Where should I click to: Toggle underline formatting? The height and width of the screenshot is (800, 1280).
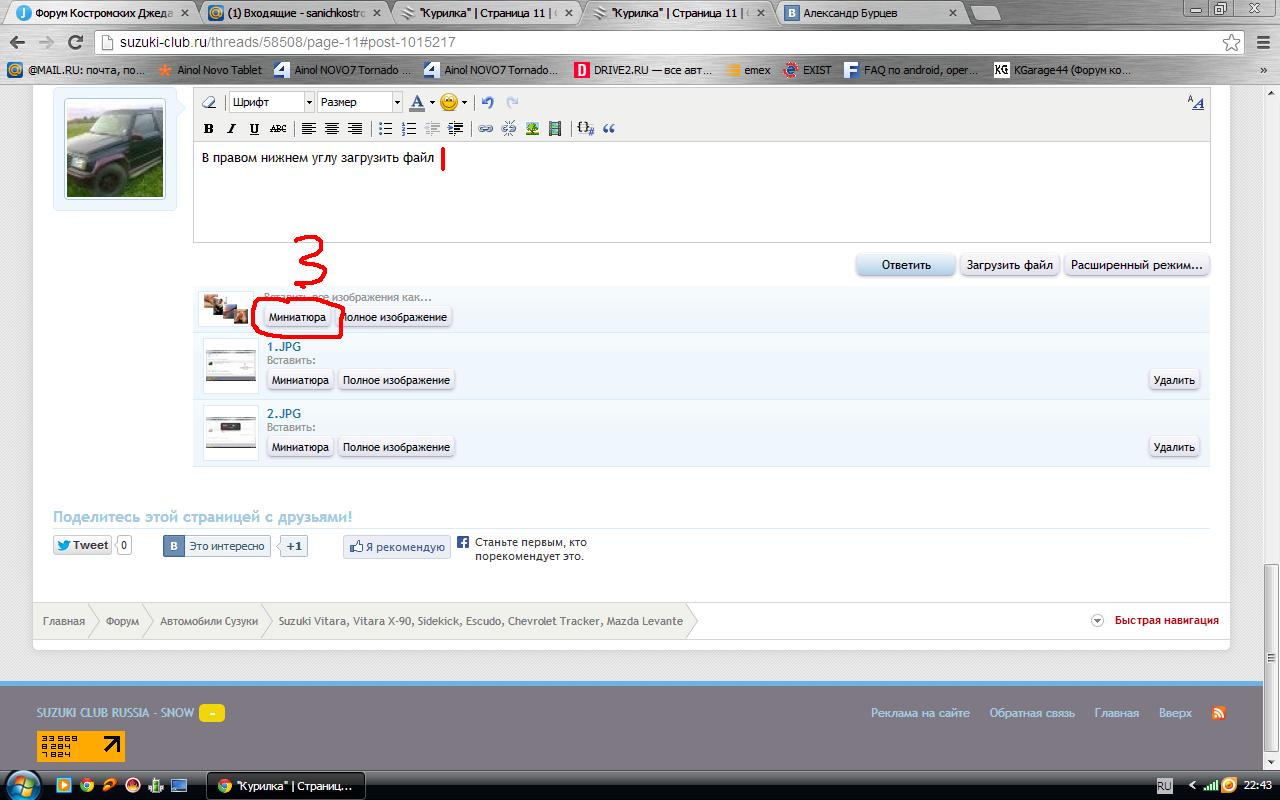[x=254, y=129]
